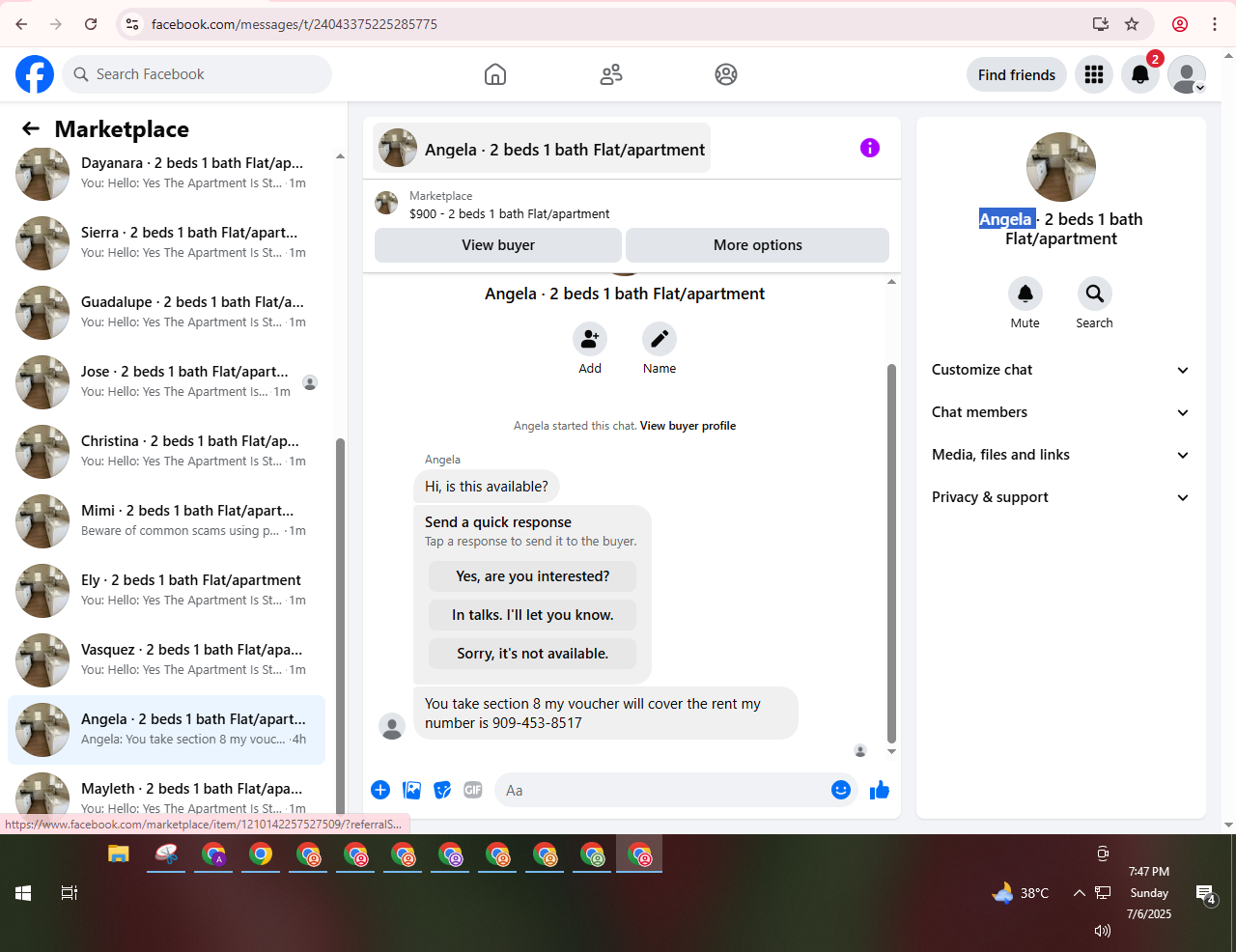Go back with the Marketplace back arrow
This screenshot has width=1236, height=952.
(x=31, y=128)
